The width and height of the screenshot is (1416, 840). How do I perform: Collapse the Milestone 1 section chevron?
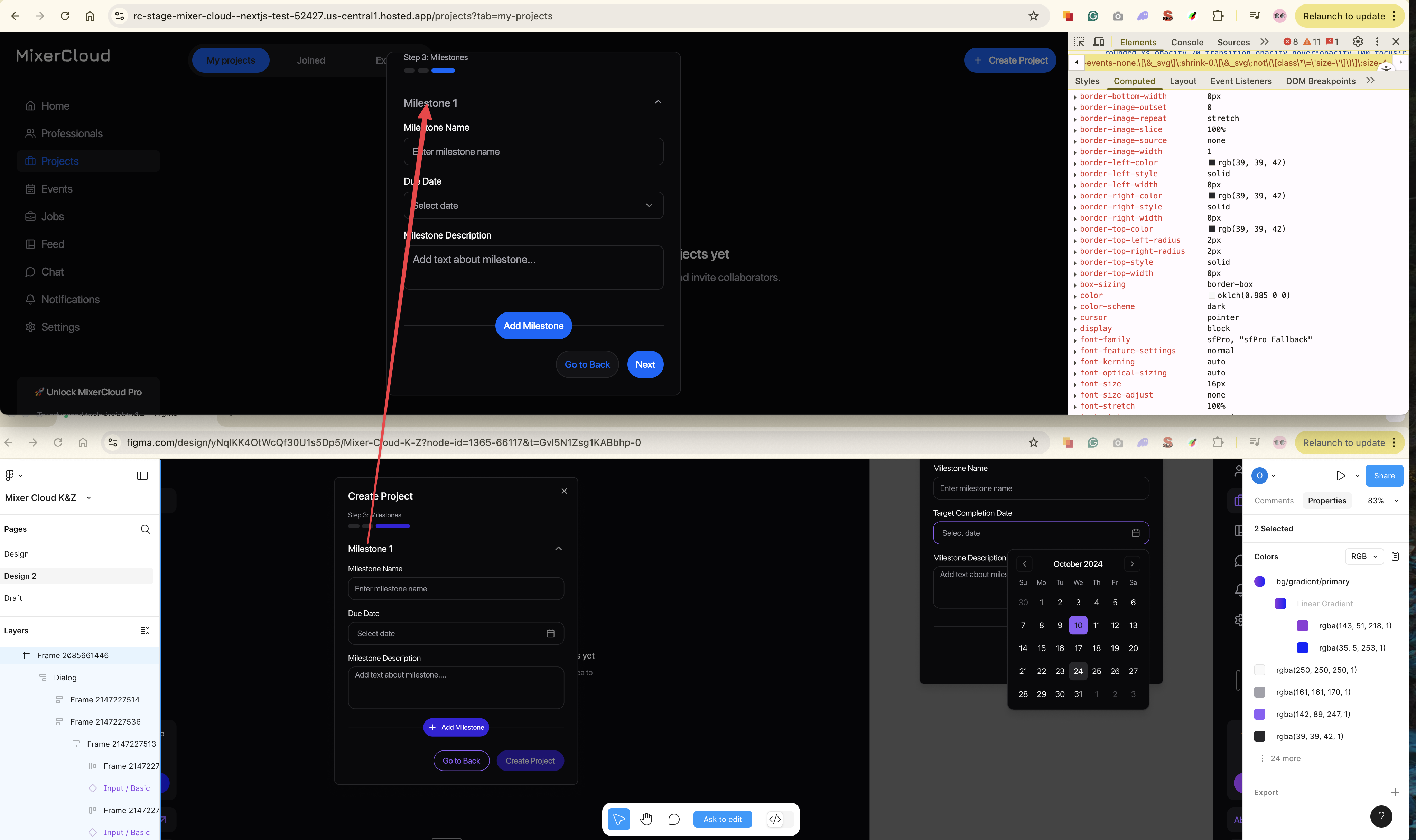click(658, 102)
